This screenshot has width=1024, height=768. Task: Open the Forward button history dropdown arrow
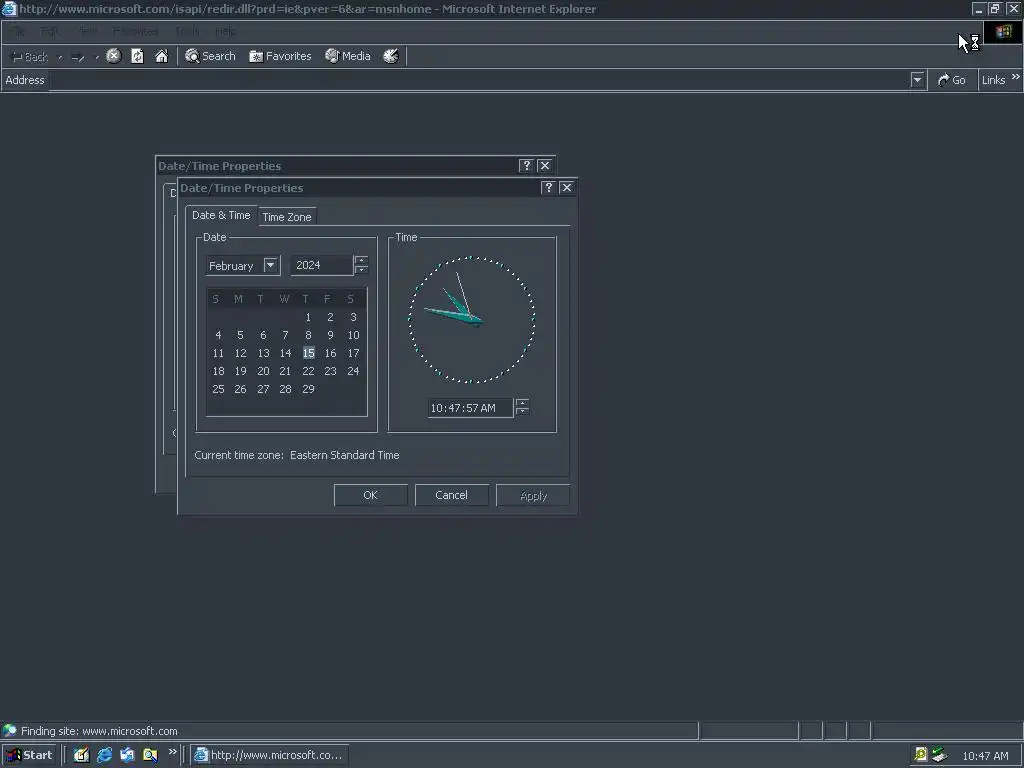coord(97,57)
